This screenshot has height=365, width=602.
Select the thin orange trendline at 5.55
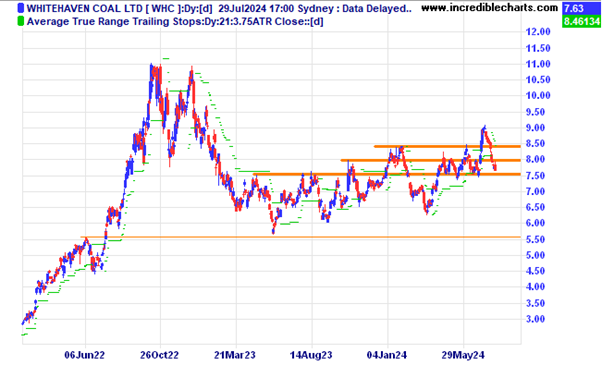[x=301, y=237]
